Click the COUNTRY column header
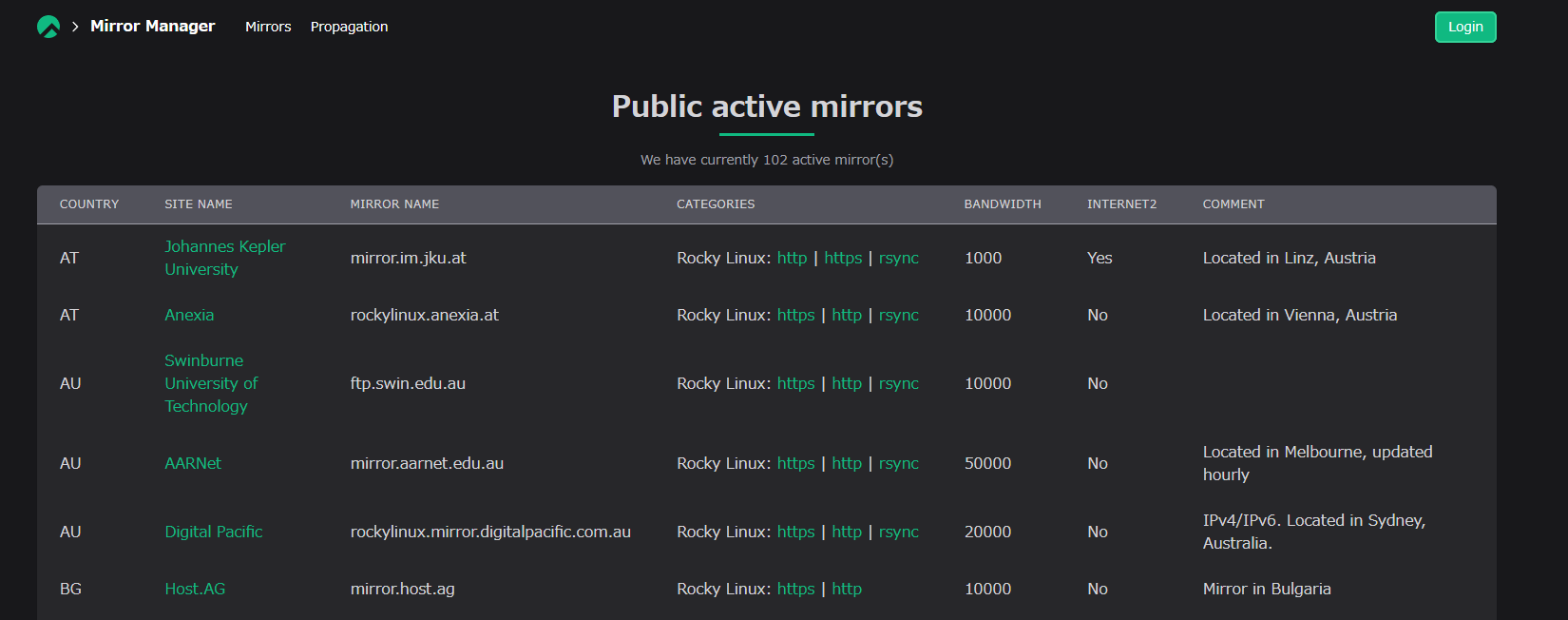Image resolution: width=1568 pixels, height=620 pixels. coord(89,204)
